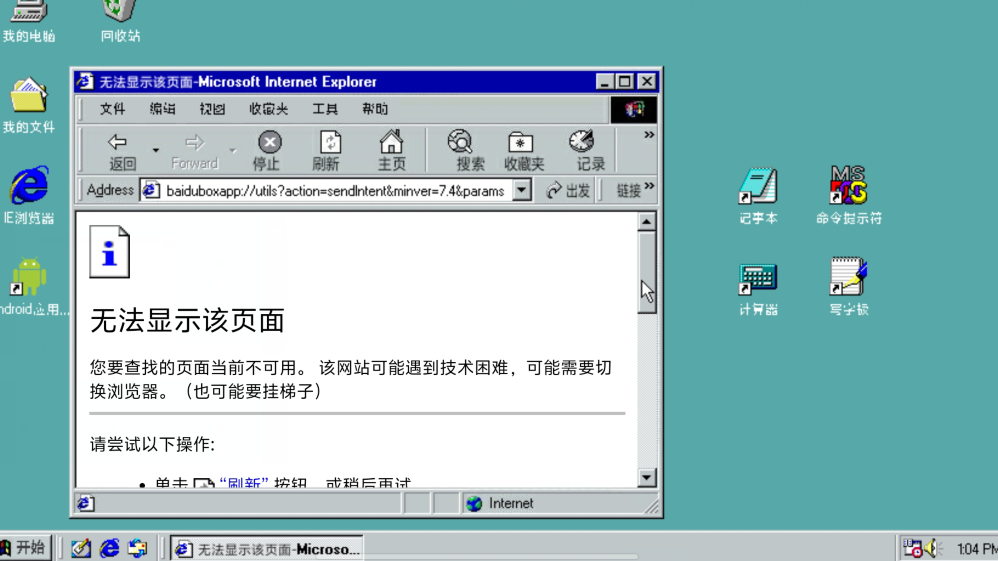Click the Internet zone status indicator
998x561 pixels.
[500, 504]
